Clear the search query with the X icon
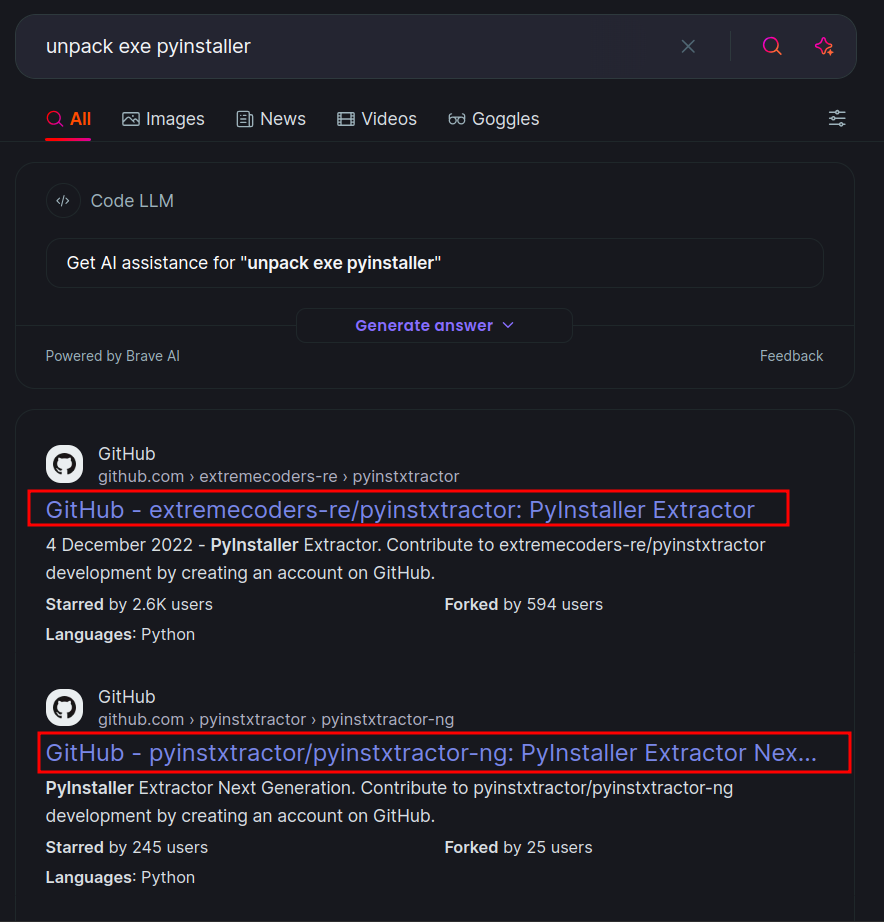This screenshot has height=922, width=884. pos(688,46)
